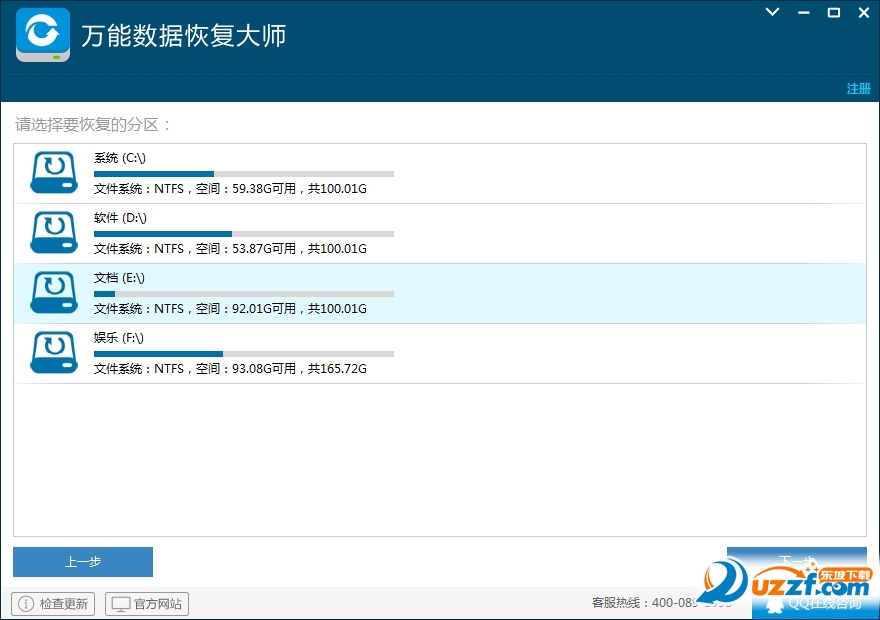Select the 文档 (E:) drive icon
The image size is (880, 620).
click(x=52, y=292)
